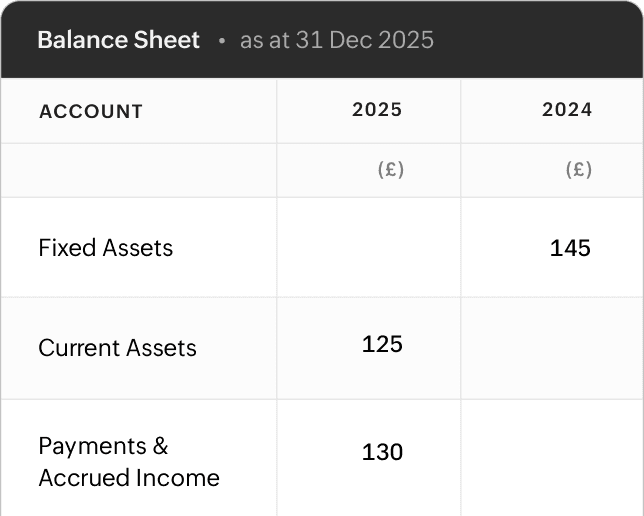This screenshot has width=644, height=516.
Task: Click the (£) unit under 2024
Action: tap(578, 170)
